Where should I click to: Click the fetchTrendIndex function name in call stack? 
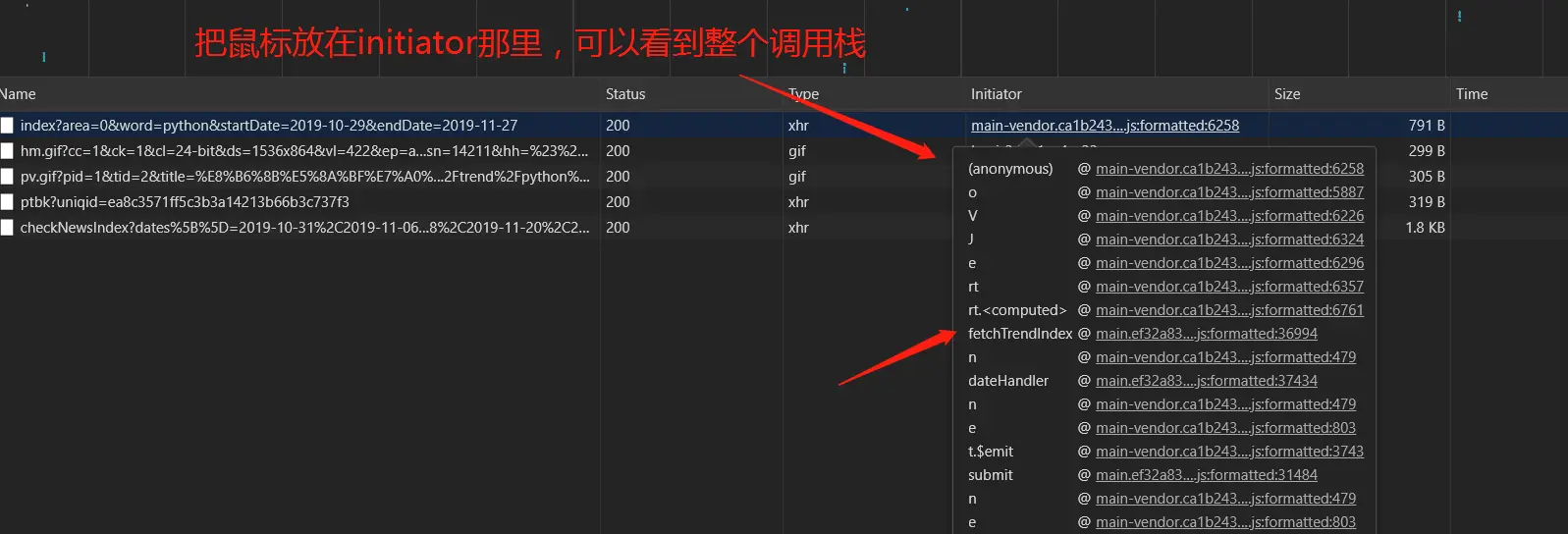tap(1020, 334)
